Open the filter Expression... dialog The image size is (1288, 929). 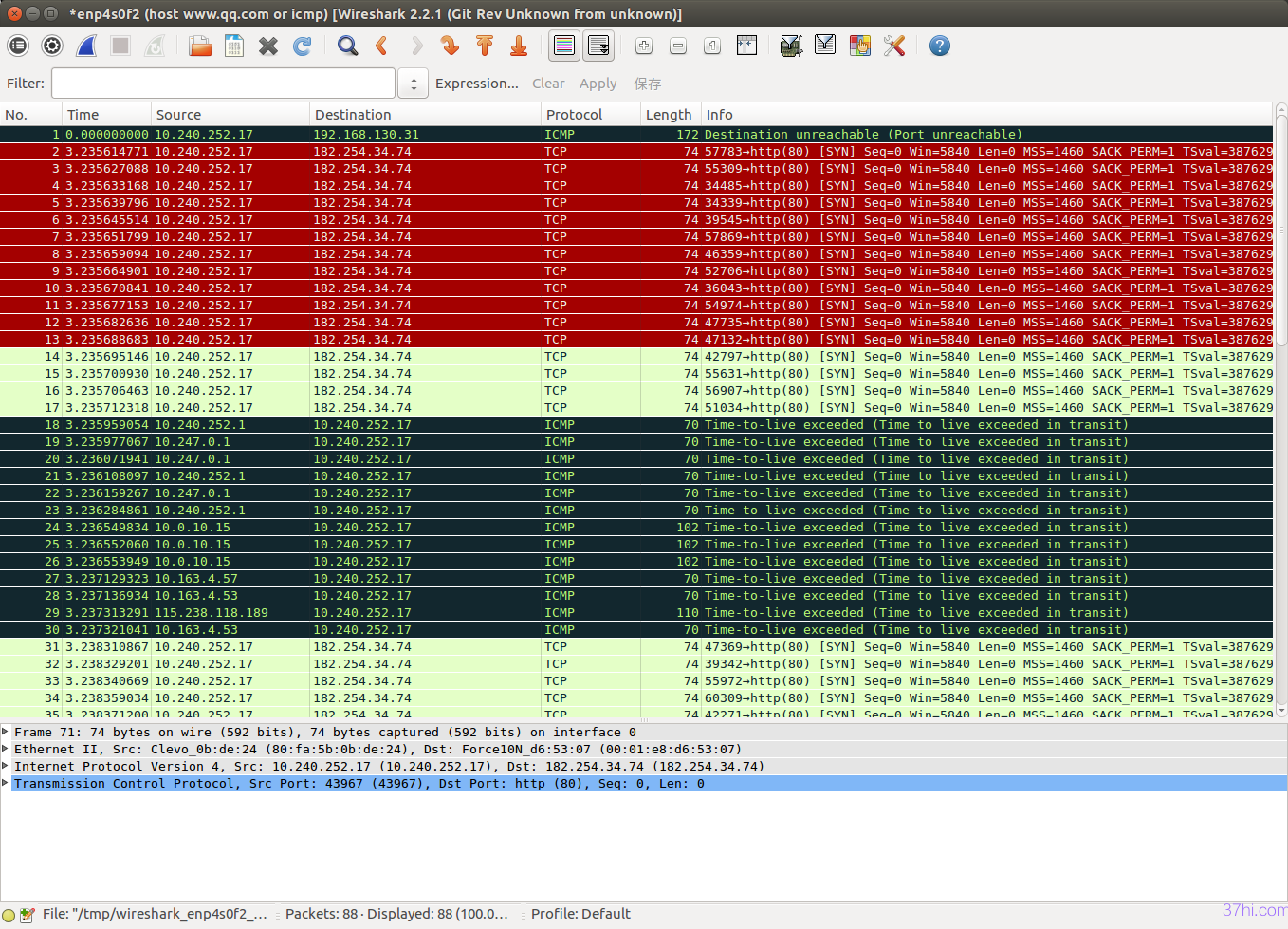point(477,84)
